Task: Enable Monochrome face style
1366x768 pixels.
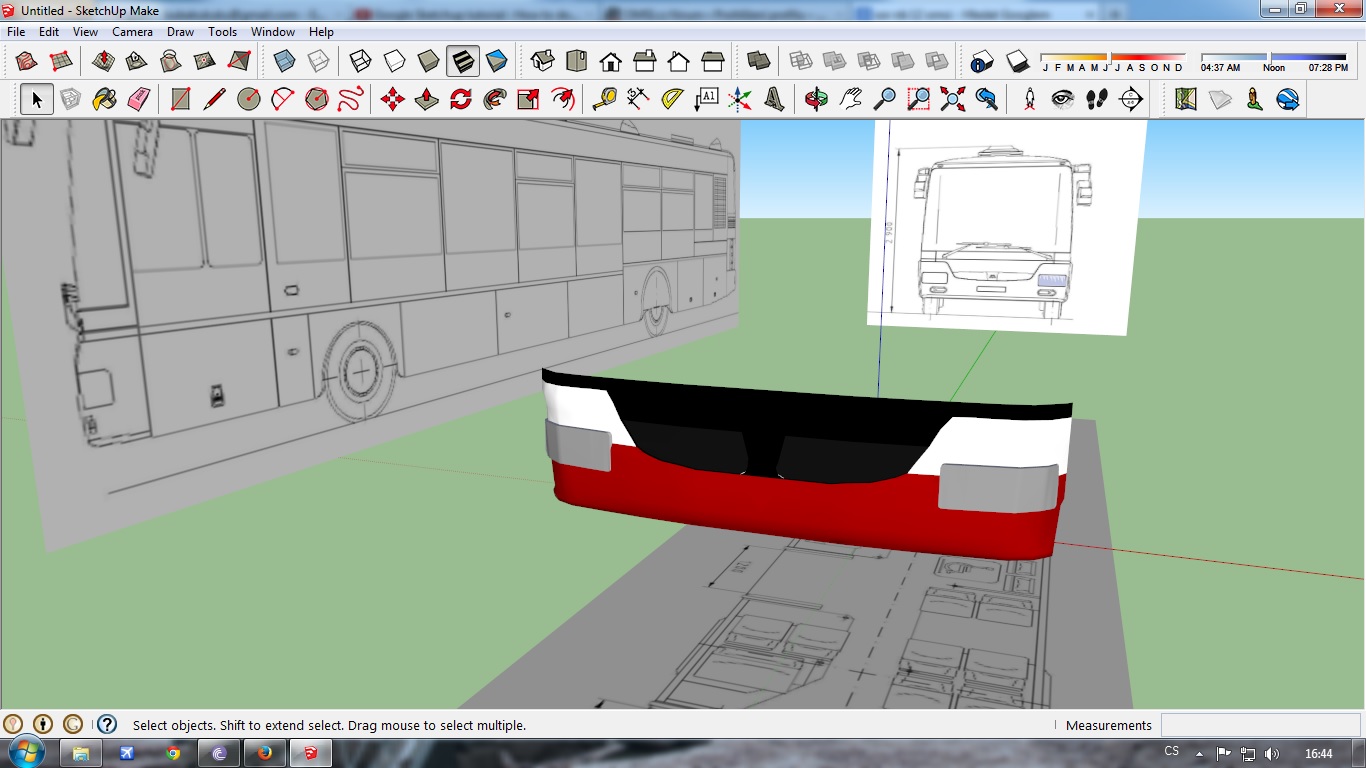Action: (497, 61)
